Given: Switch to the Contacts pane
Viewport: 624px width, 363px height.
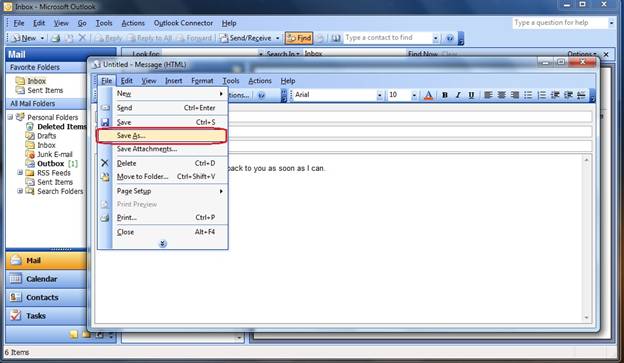Looking at the screenshot, I should coord(46,297).
